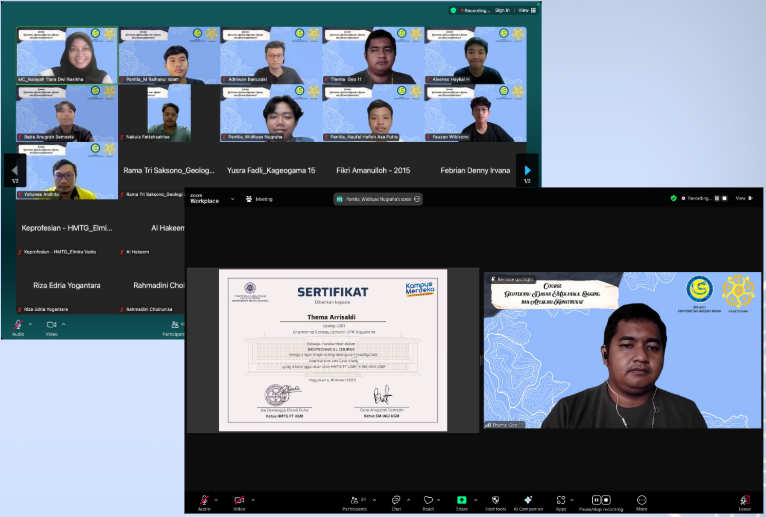Click encryption shield in back Zoom window
Image resolution: width=766 pixels, height=517 pixels.
(x=453, y=10)
